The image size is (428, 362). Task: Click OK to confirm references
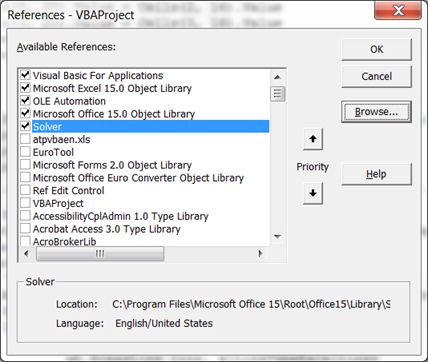376,49
